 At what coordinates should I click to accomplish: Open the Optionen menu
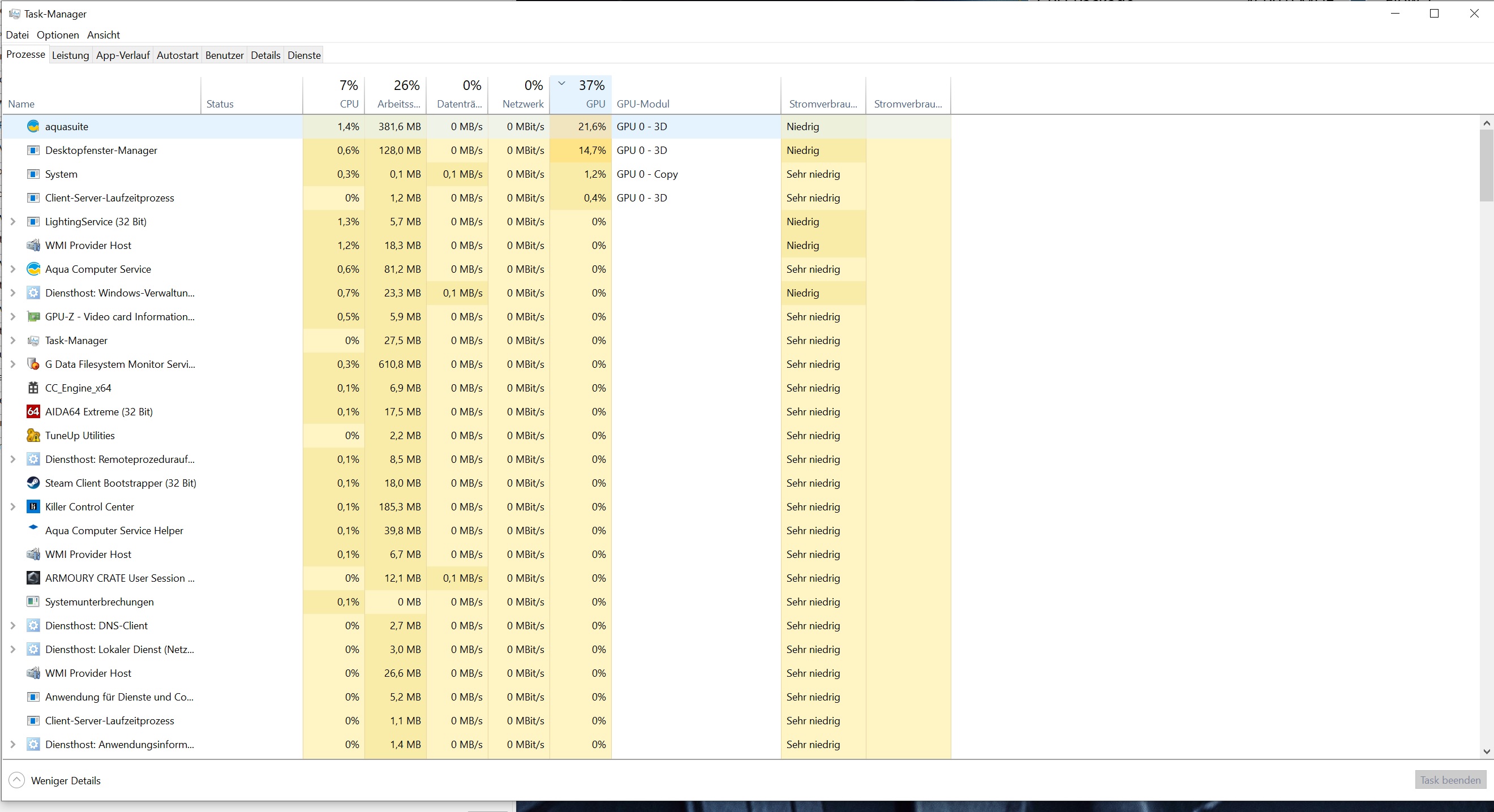(57, 35)
